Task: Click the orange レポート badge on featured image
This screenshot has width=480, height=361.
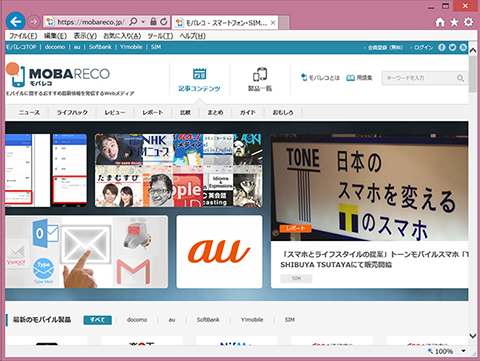Action: 296,228
